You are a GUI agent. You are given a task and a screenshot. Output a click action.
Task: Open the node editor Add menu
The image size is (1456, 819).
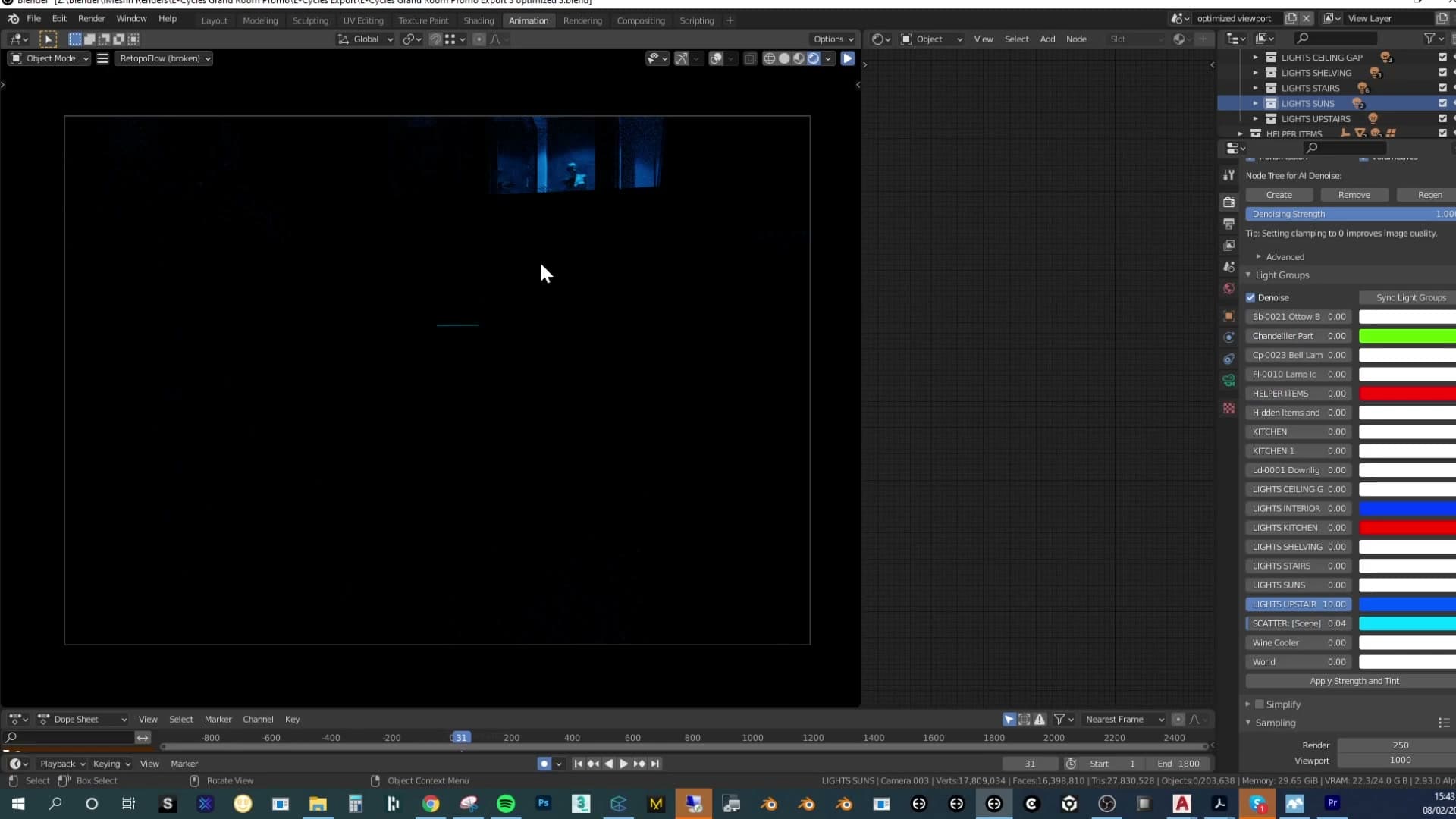(1047, 39)
